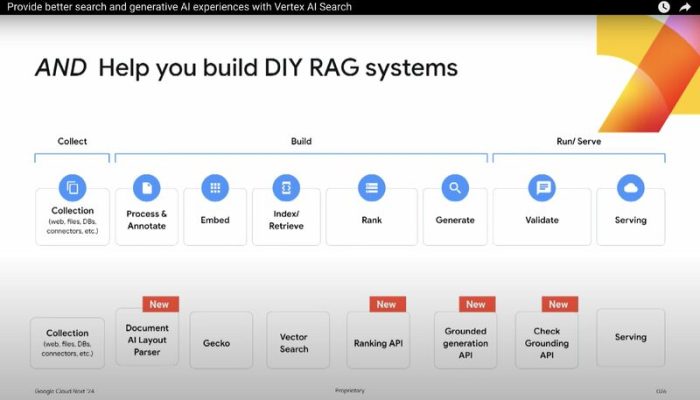The image size is (700, 400).
Task: Click the Process & Annotate document icon
Action: pos(146,188)
